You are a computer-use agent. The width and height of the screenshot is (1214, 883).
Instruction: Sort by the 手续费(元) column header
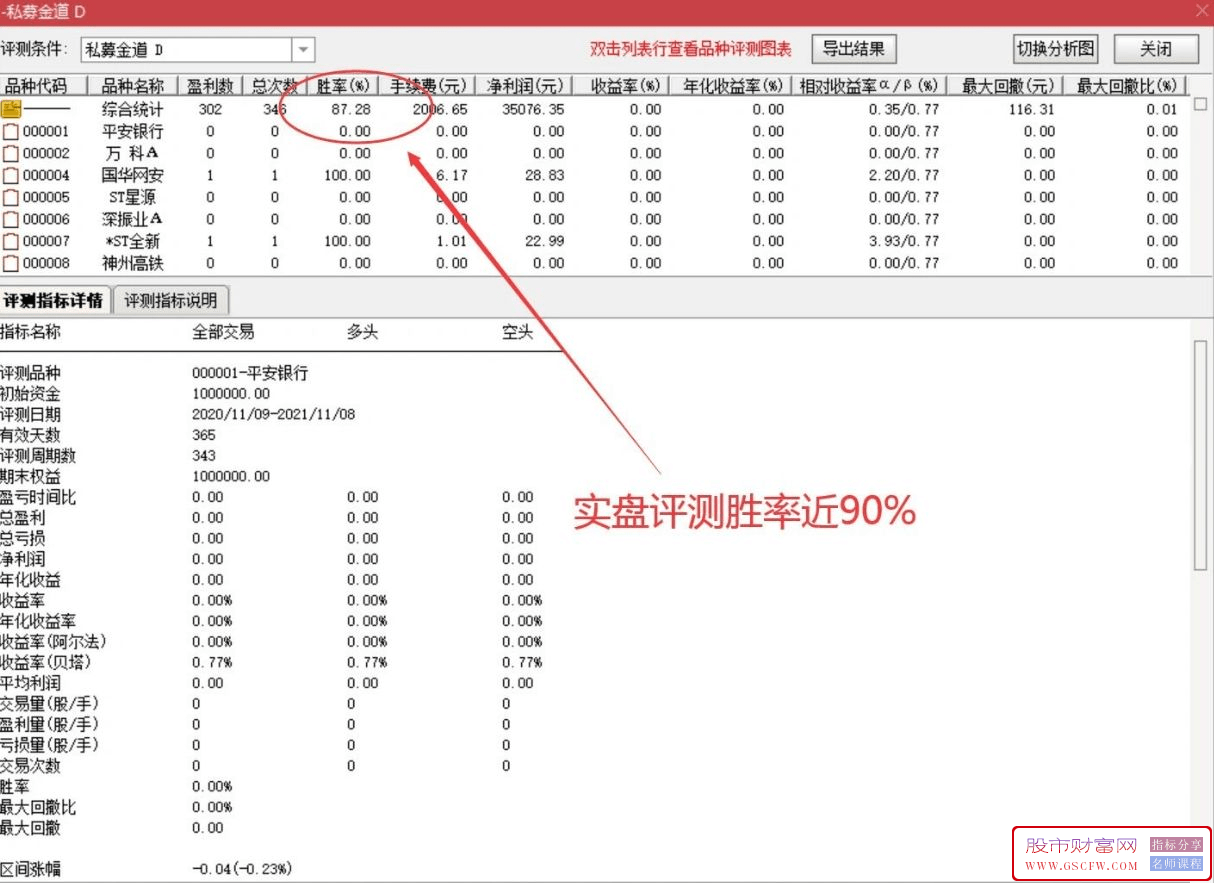pyautogui.click(x=428, y=85)
